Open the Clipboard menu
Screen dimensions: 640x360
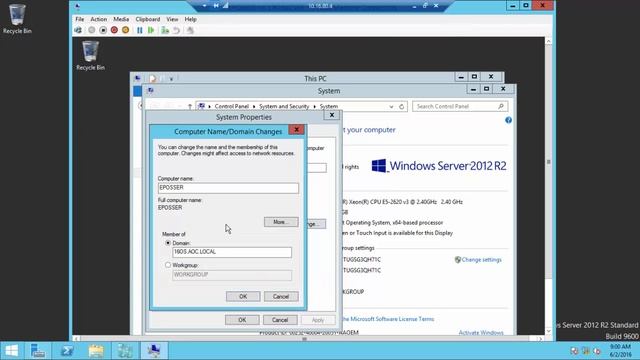(x=148, y=19)
